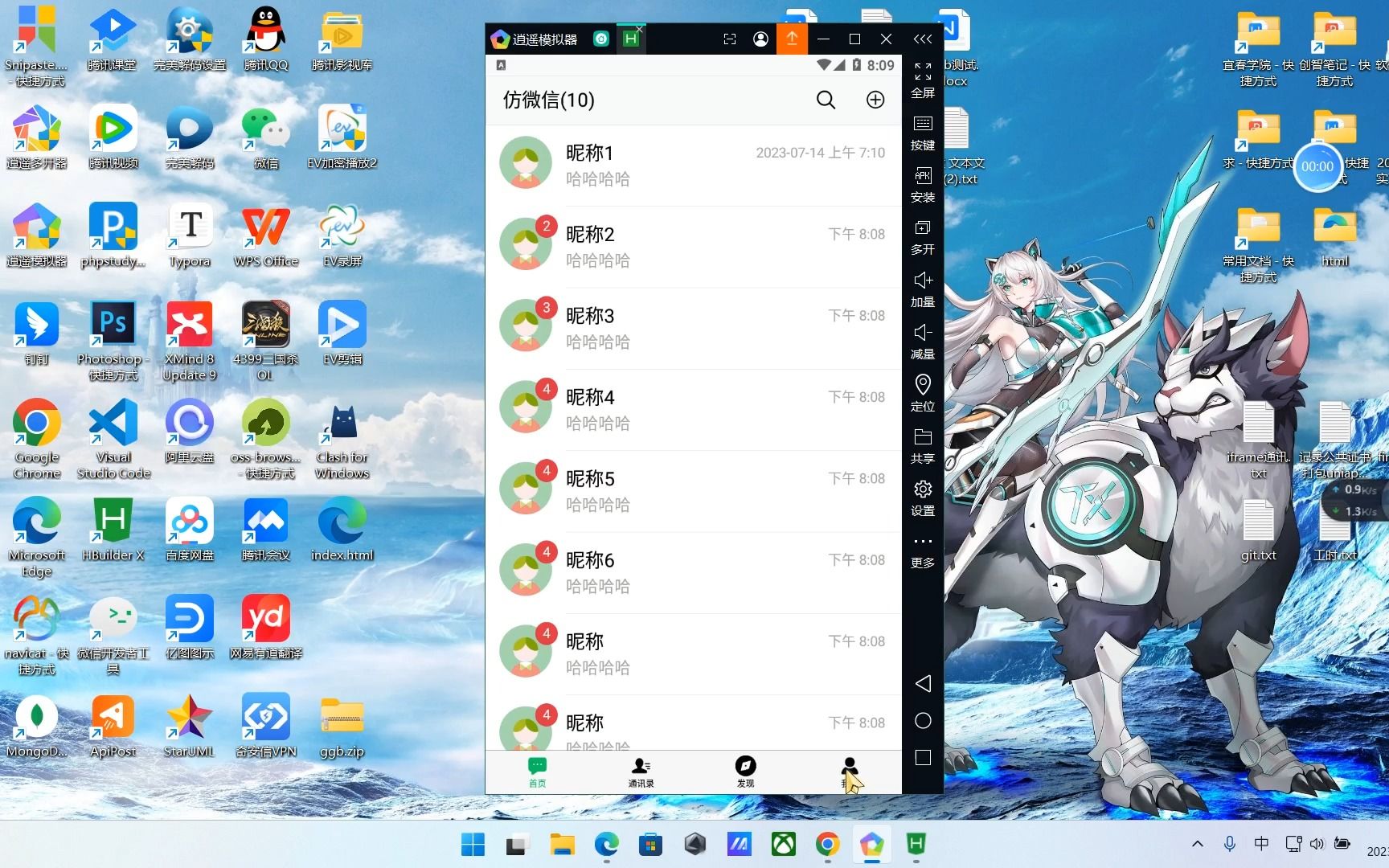The image size is (1389, 868).
Task: Open the 多开 multi-instance tool
Action: click(923, 237)
